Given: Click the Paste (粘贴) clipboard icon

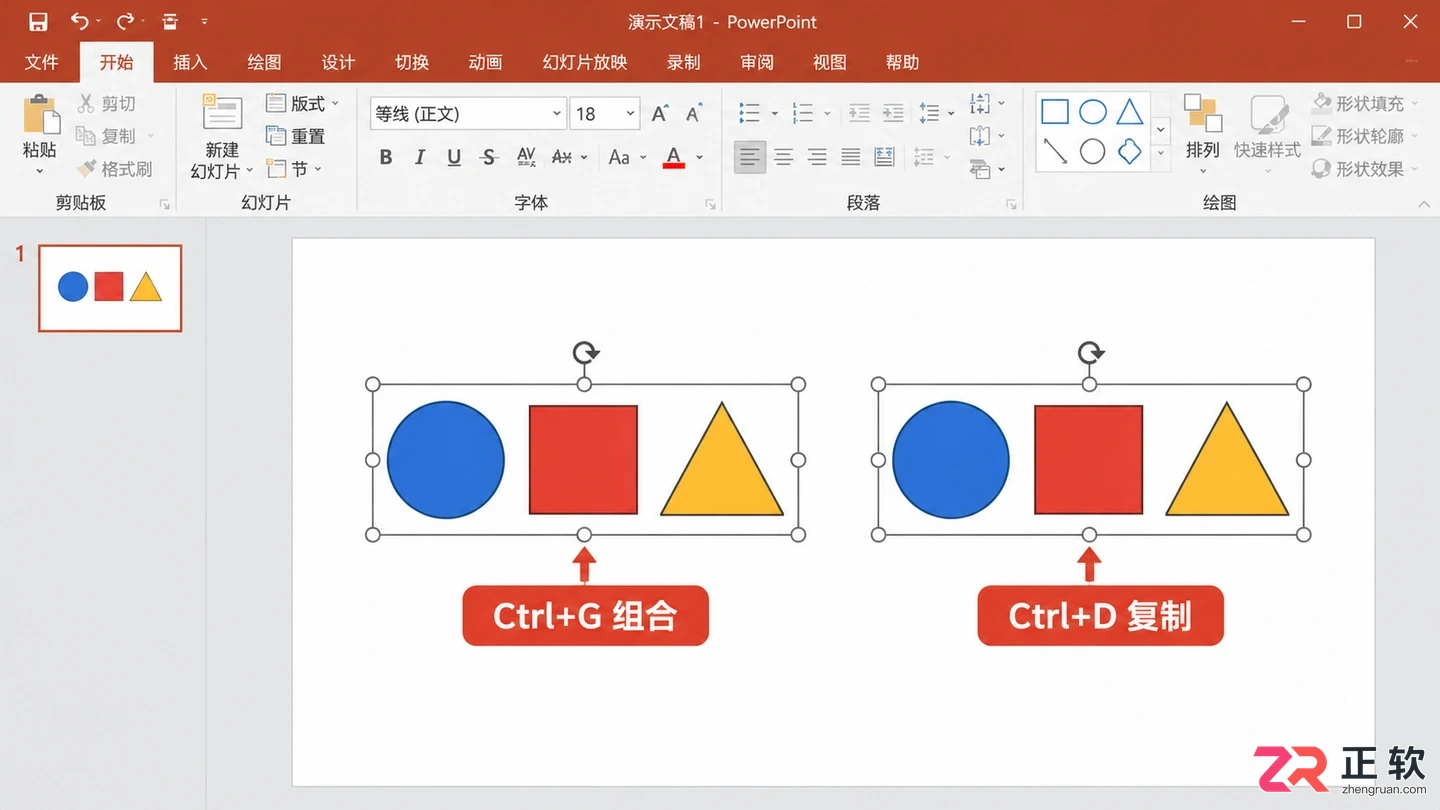Looking at the screenshot, I should [40, 113].
